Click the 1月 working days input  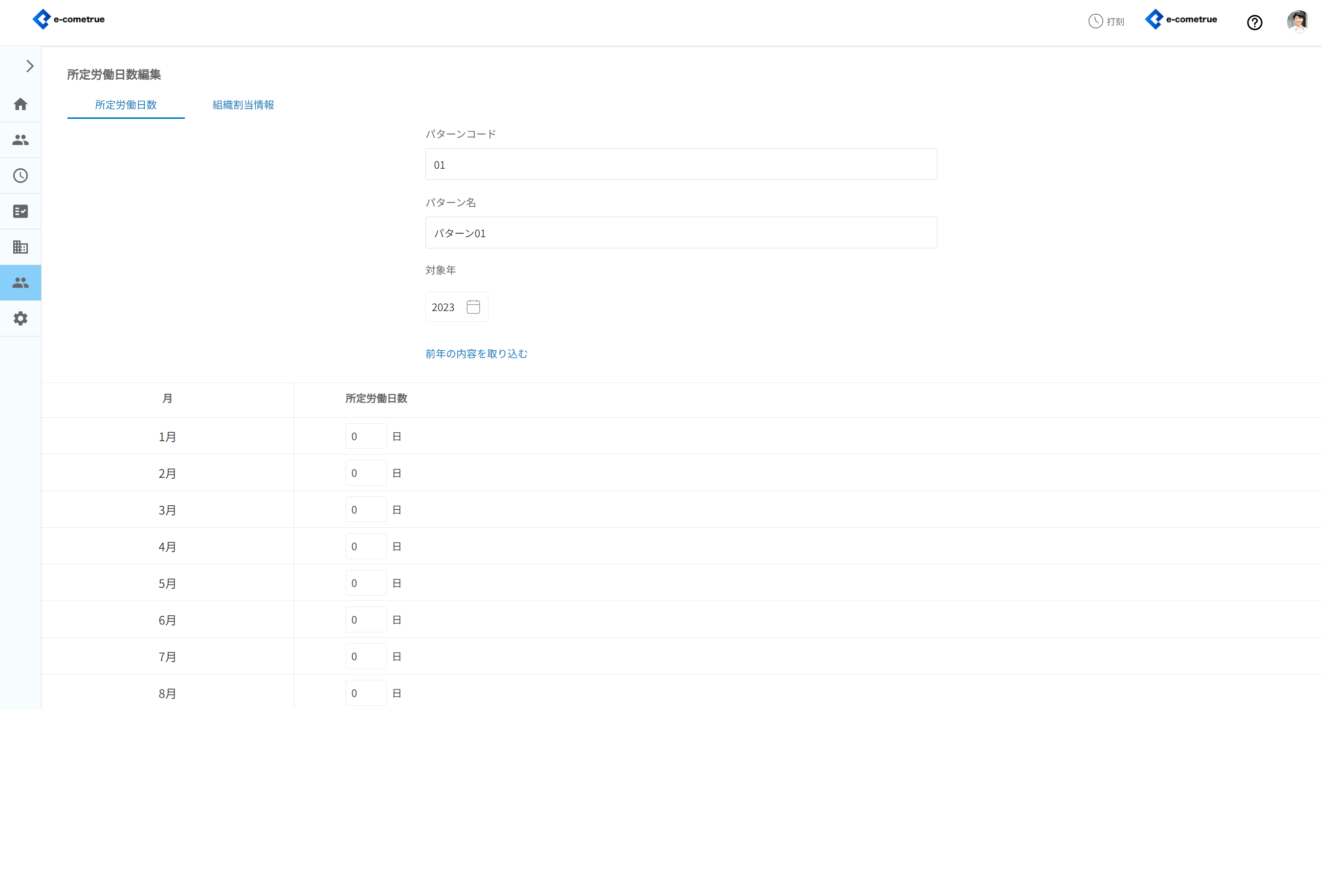[x=366, y=437]
